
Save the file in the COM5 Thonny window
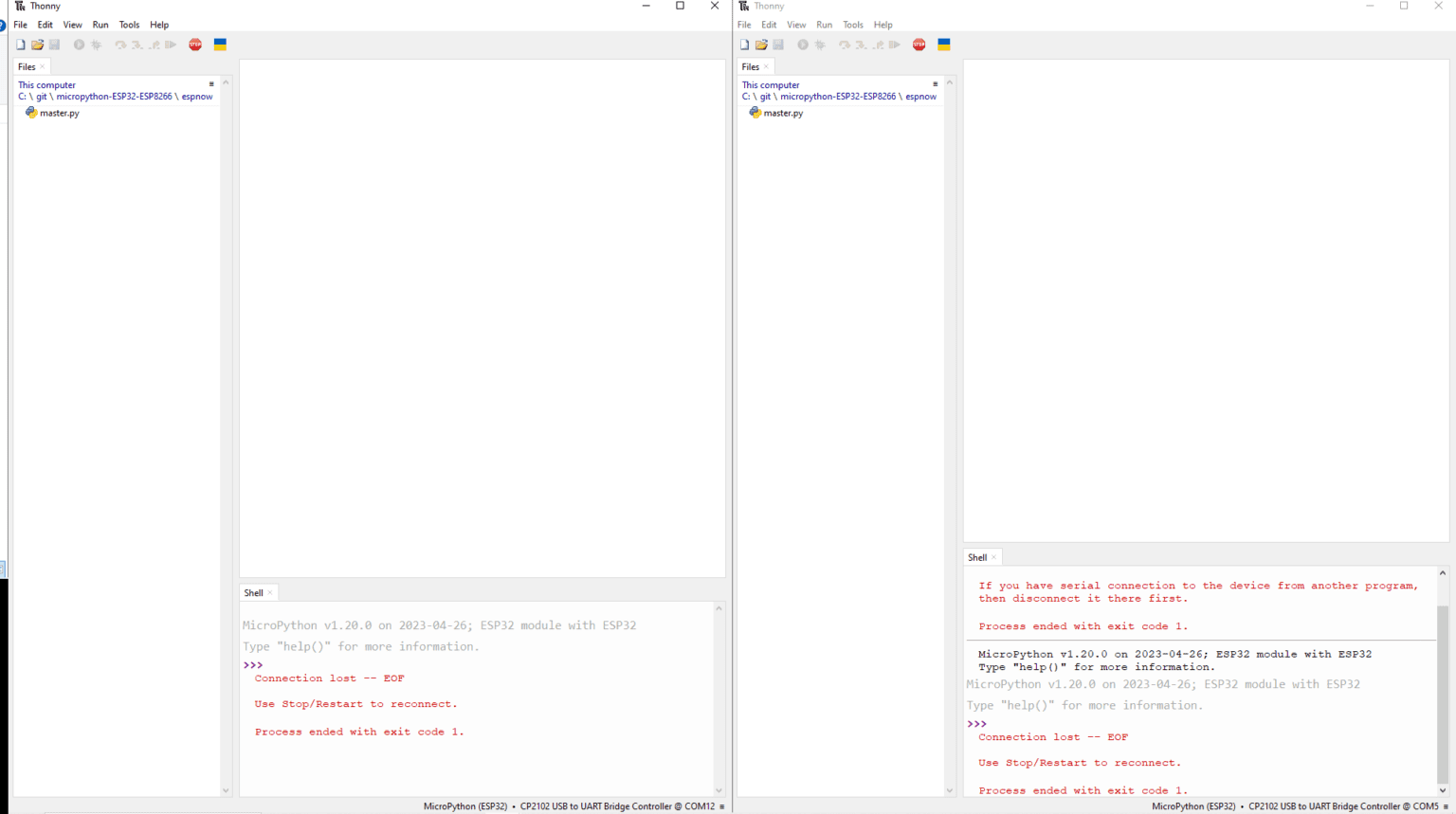coord(778,45)
